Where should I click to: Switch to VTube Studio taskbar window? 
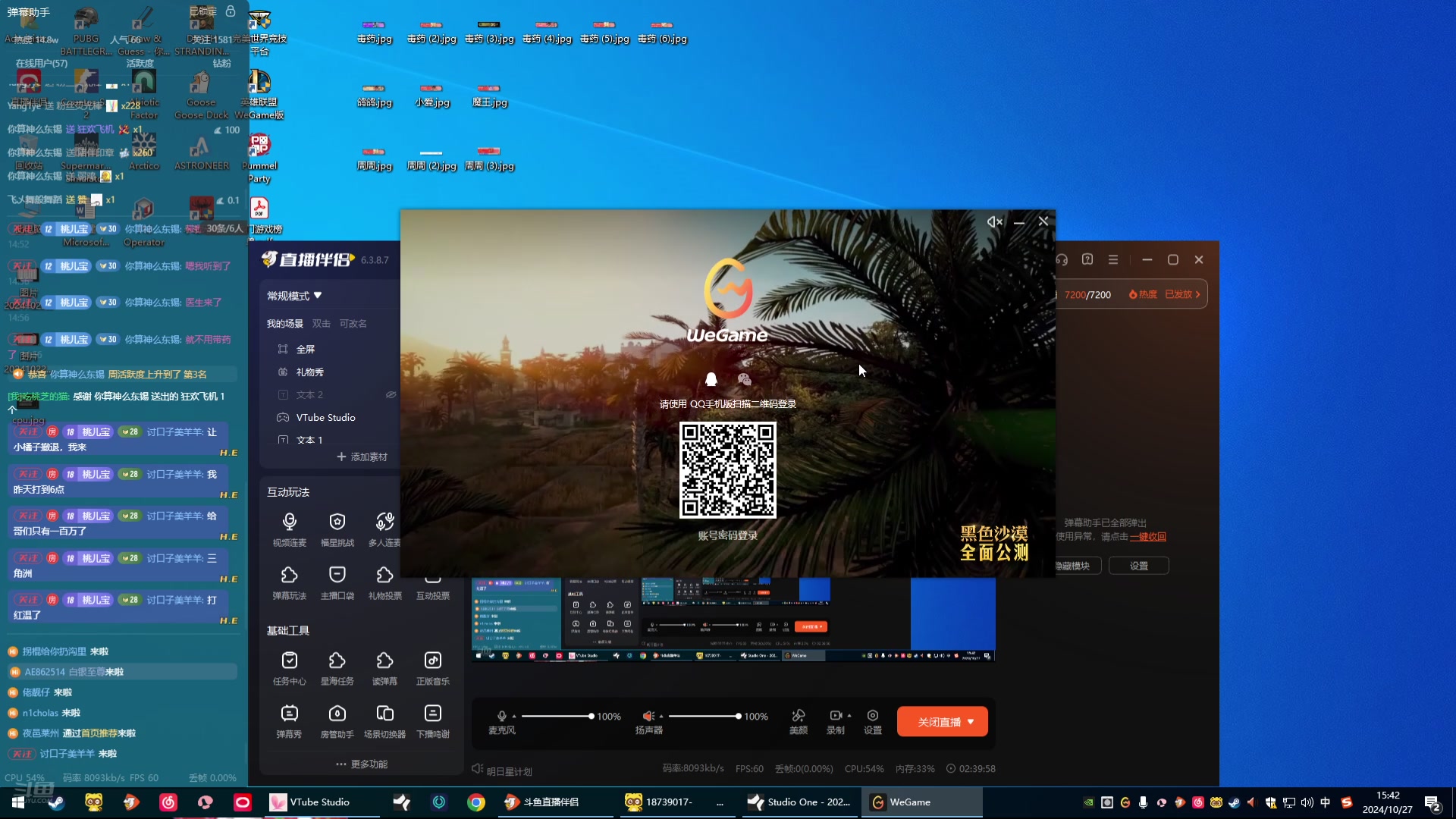[322, 802]
